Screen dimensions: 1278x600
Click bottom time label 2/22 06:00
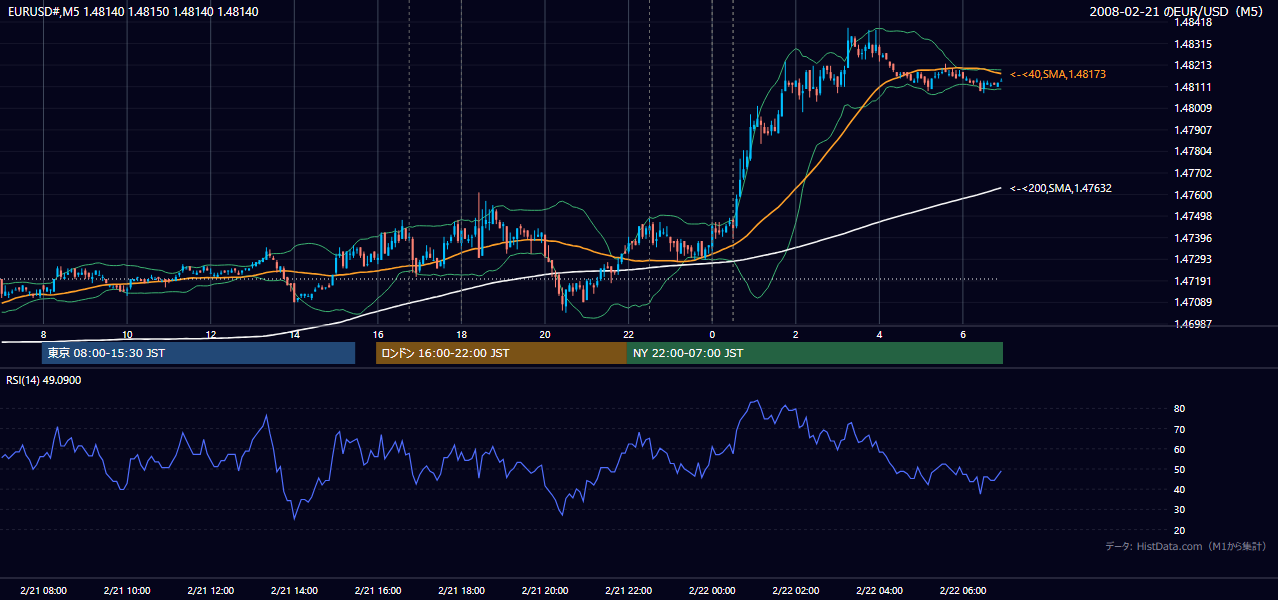click(x=963, y=591)
